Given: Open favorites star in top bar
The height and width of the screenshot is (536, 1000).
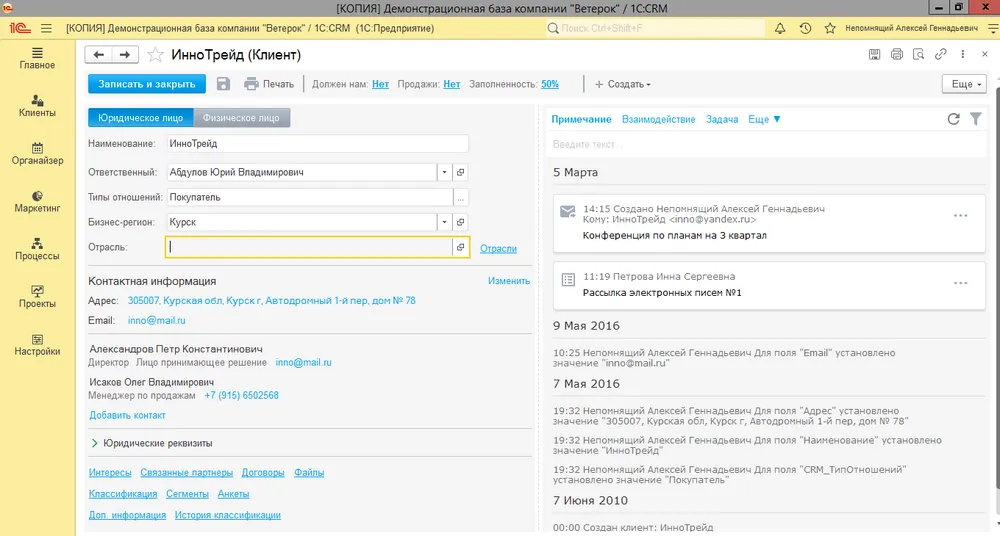Looking at the screenshot, I should [x=830, y=28].
